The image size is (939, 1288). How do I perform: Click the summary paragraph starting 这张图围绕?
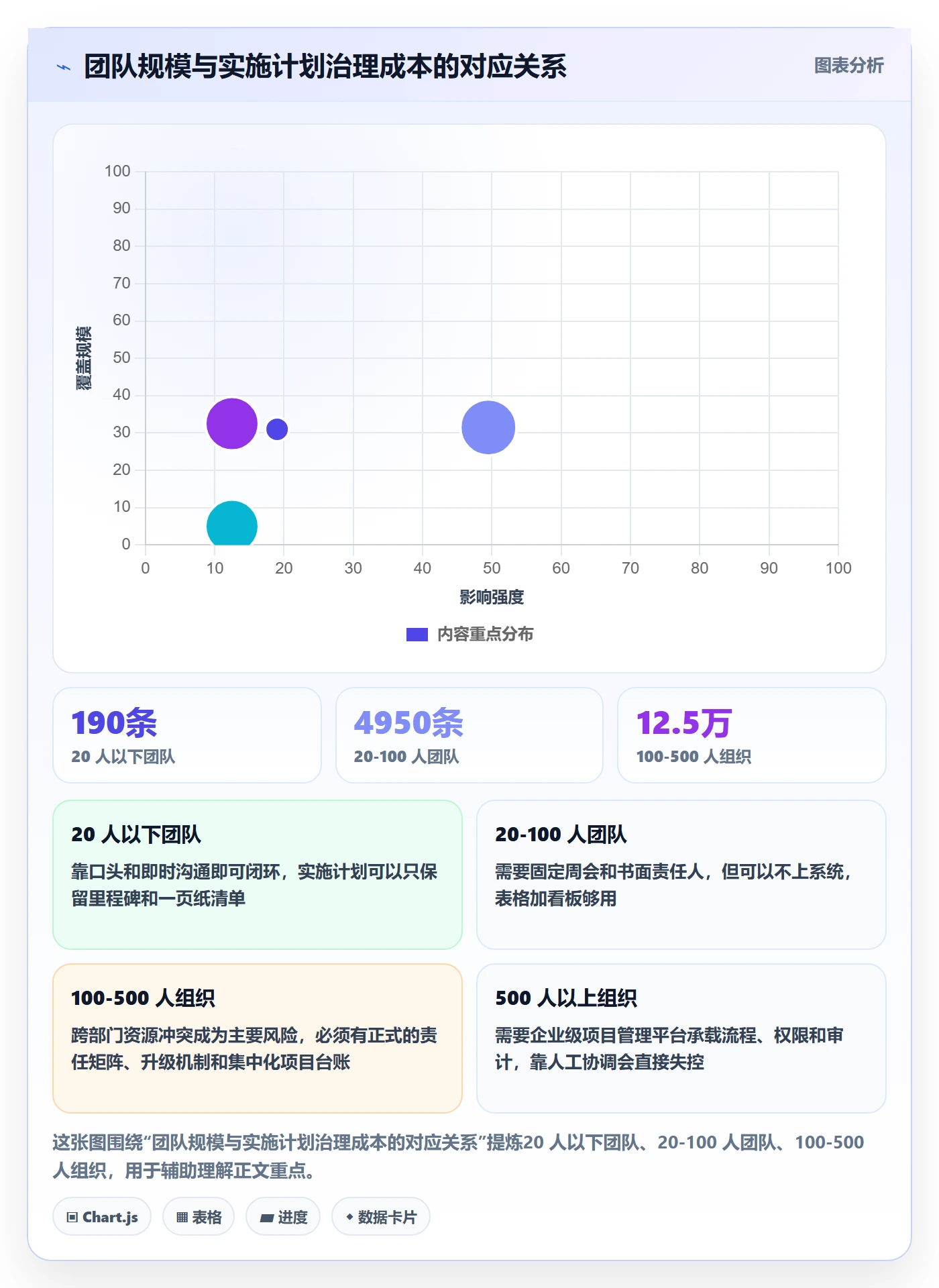(x=458, y=1157)
